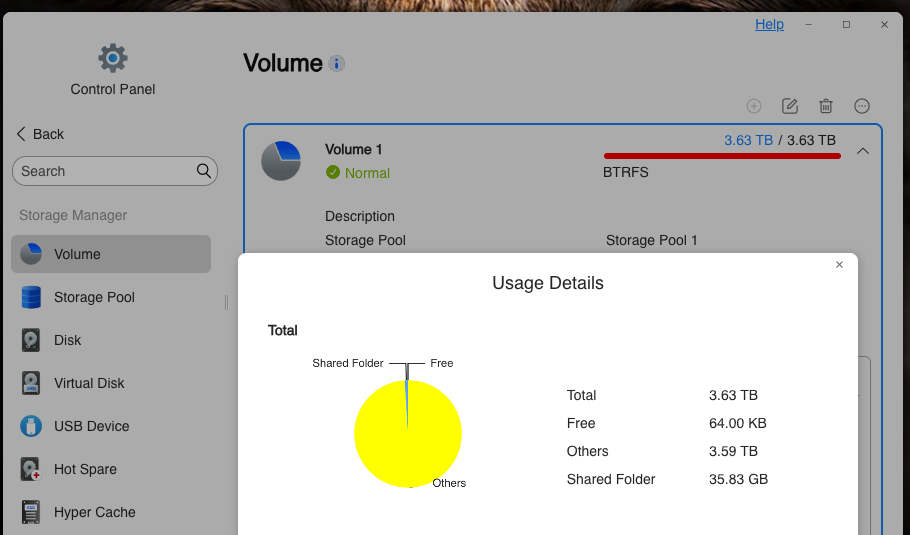The height and width of the screenshot is (535, 910).
Task: Click the Storage Pool sidebar icon
Action: pyautogui.click(x=31, y=297)
